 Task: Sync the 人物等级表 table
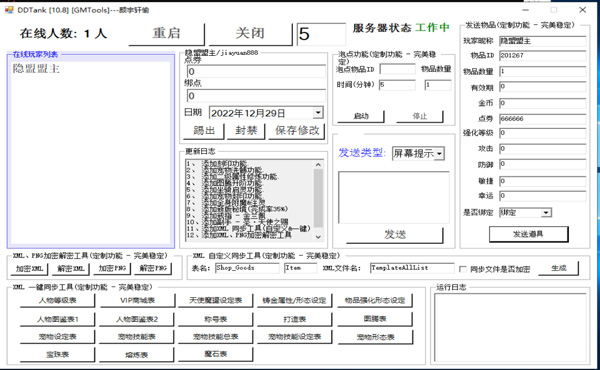pos(57,300)
